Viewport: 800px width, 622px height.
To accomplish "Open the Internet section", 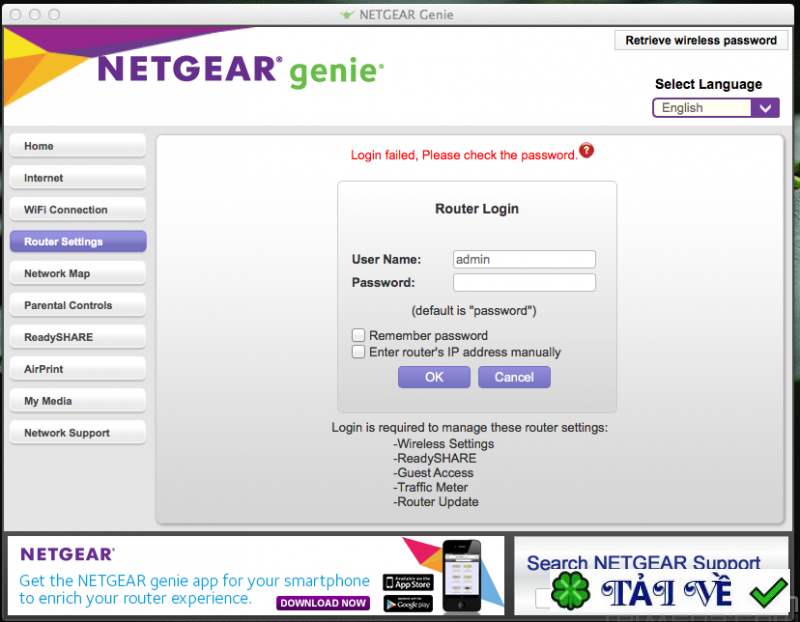I will tap(78, 178).
